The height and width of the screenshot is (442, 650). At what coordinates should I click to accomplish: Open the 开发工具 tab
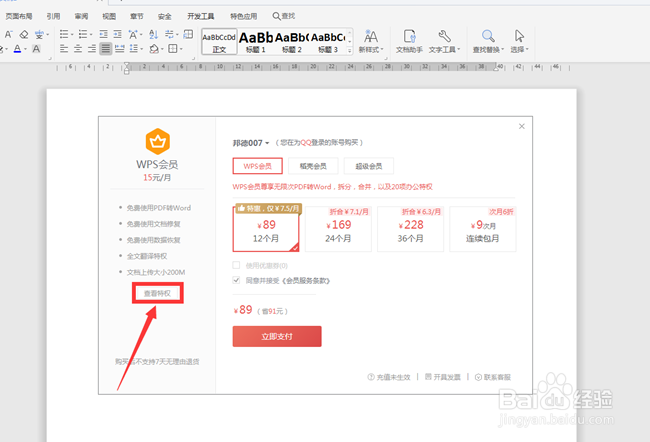click(201, 16)
